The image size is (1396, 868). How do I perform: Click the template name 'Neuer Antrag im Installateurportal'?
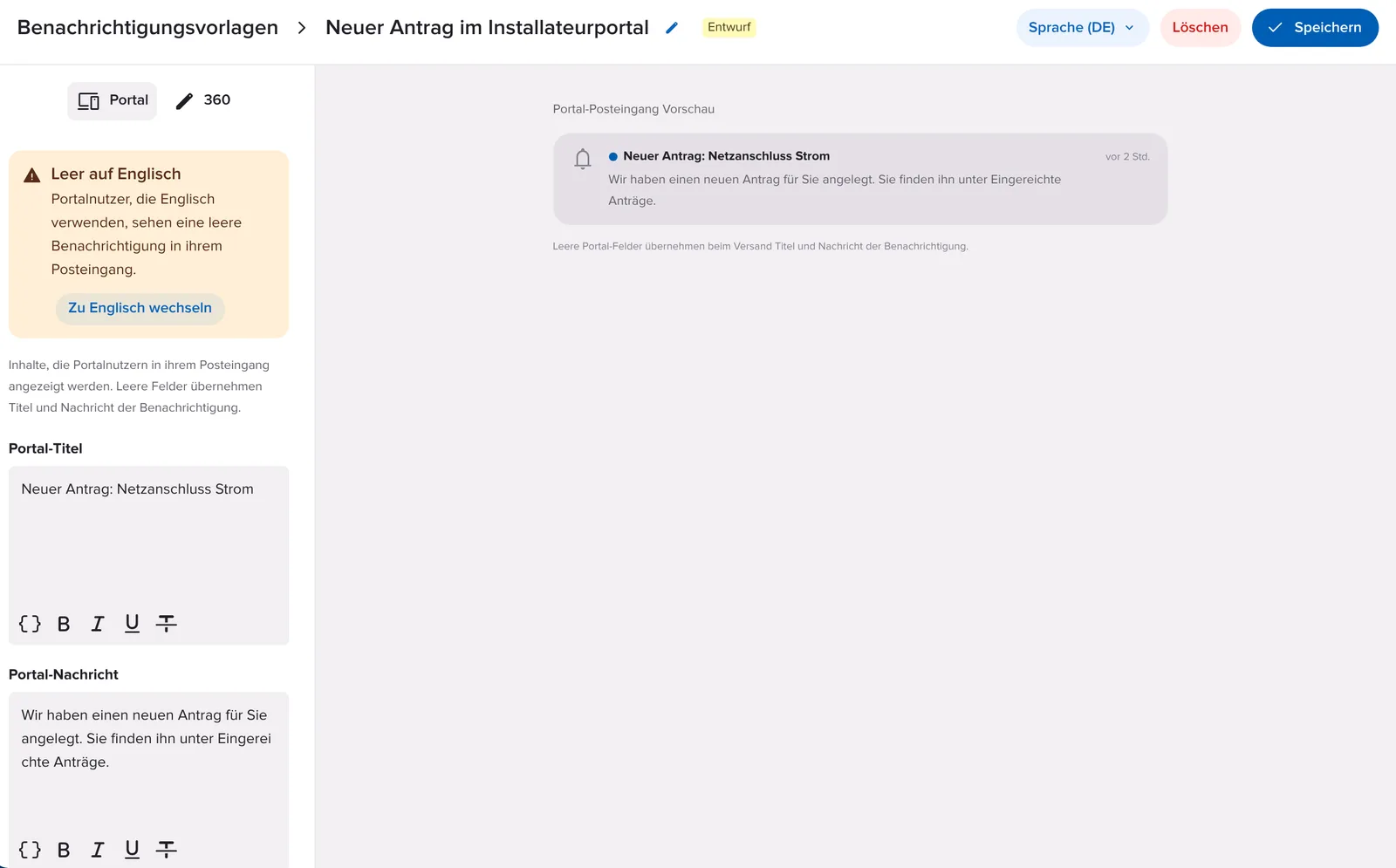click(x=487, y=28)
